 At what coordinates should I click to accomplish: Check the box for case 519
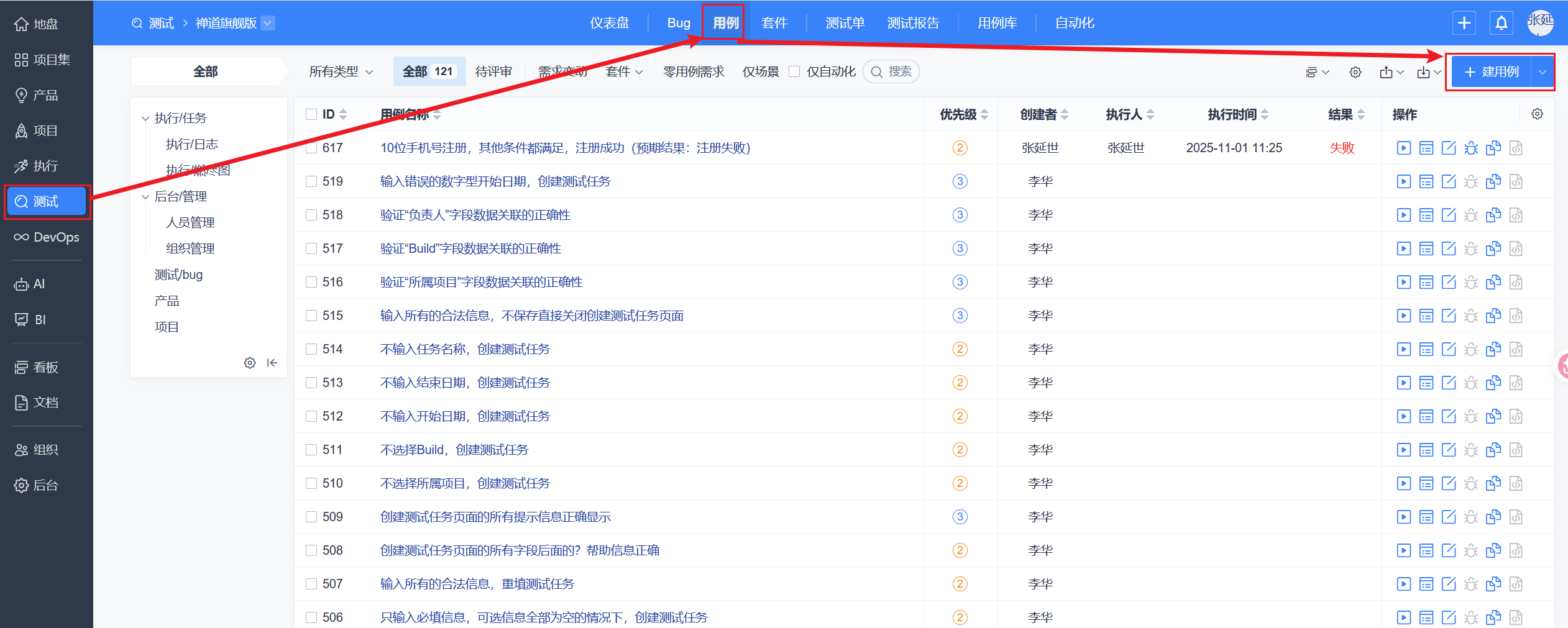(x=311, y=181)
